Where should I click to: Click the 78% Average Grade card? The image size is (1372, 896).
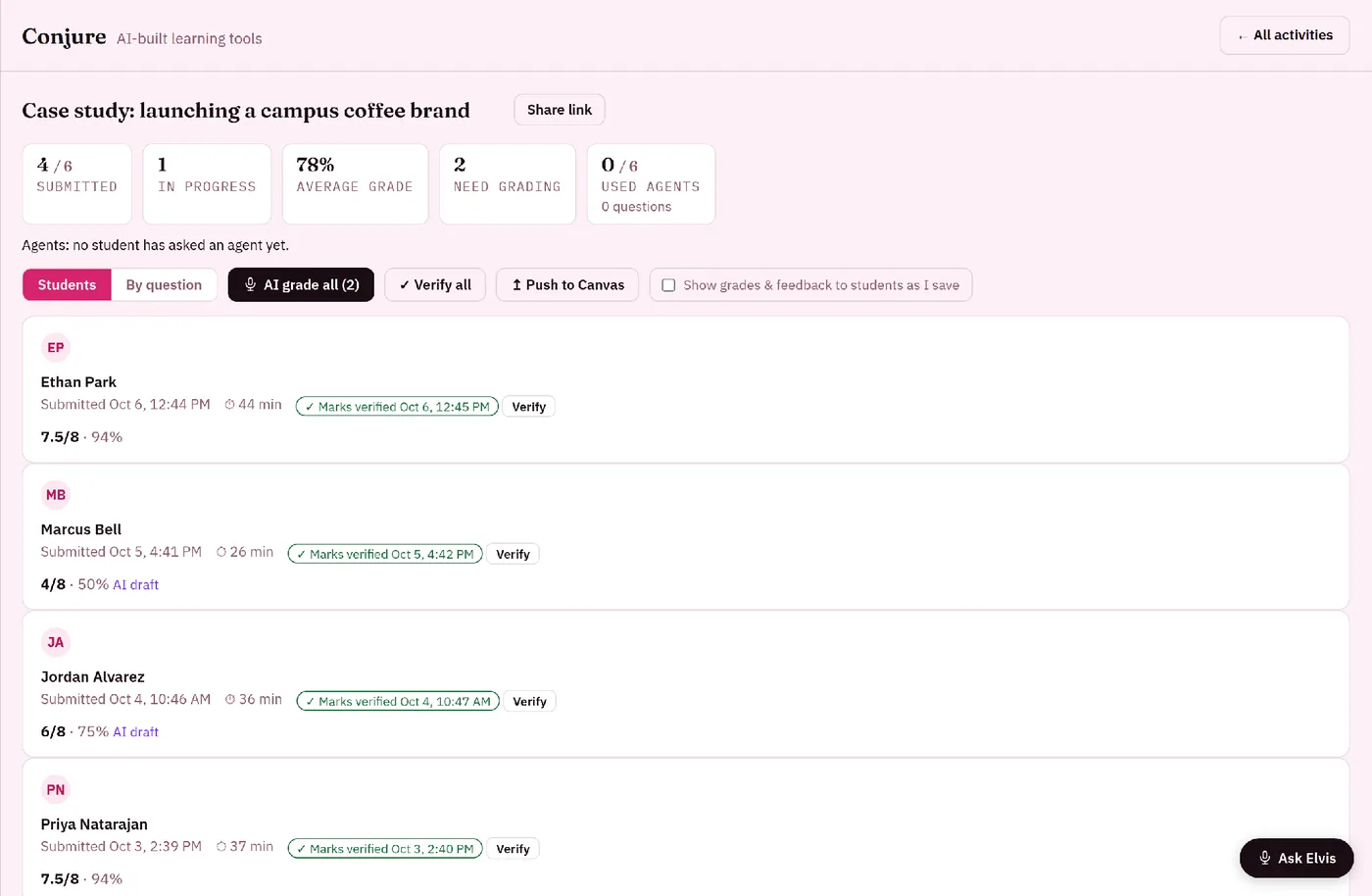point(355,184)
